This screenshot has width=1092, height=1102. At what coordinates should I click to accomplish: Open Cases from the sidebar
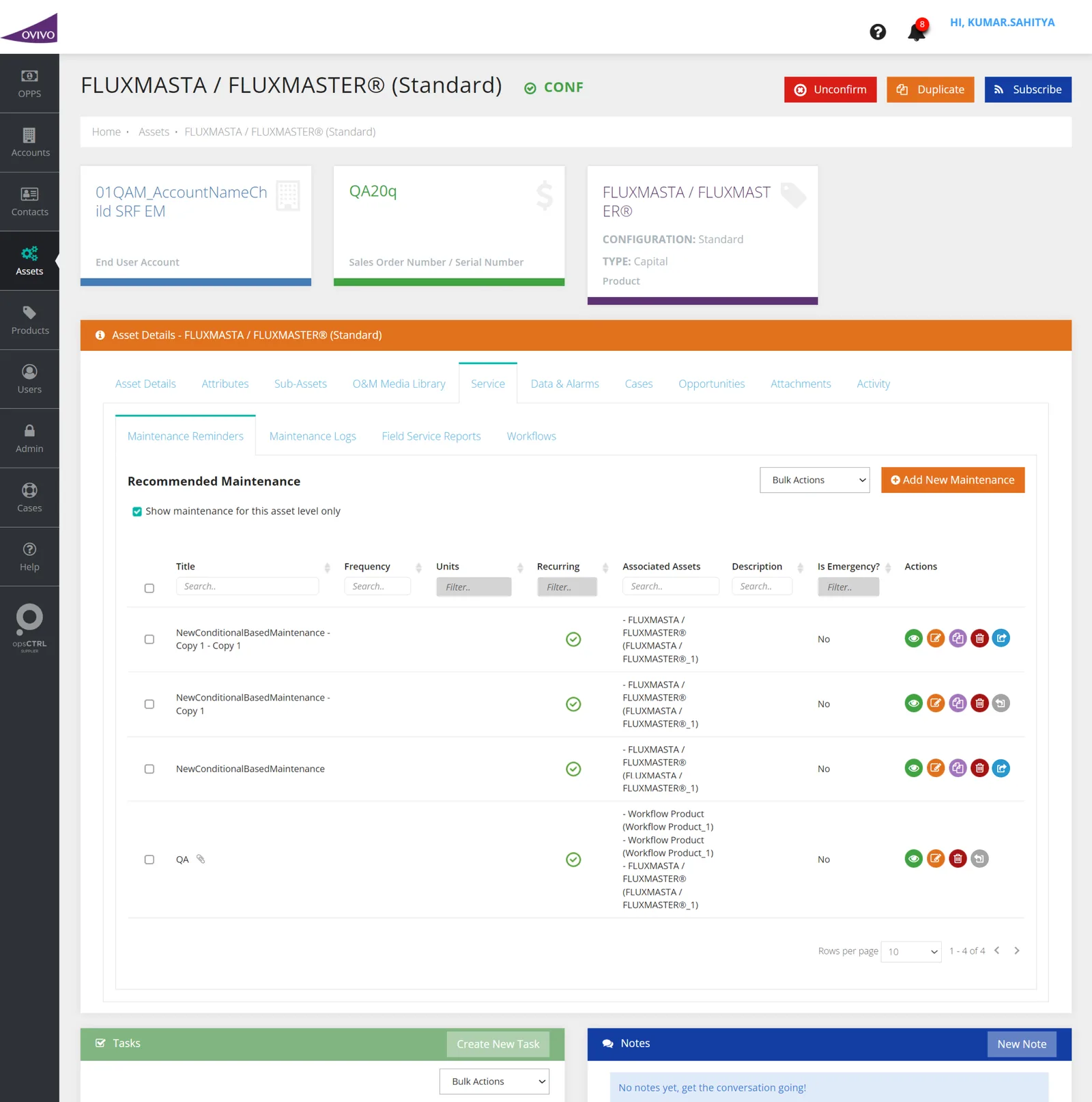(29, 498)
